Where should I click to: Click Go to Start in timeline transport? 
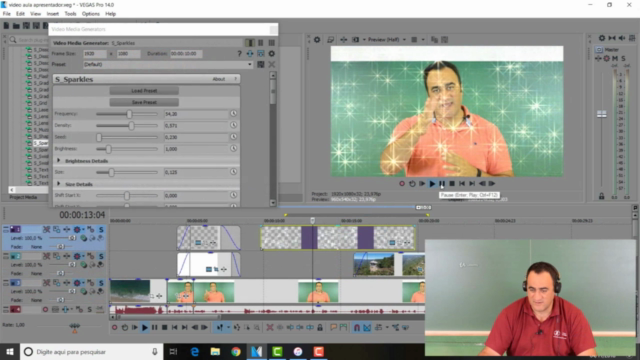[x=174, y=327]
